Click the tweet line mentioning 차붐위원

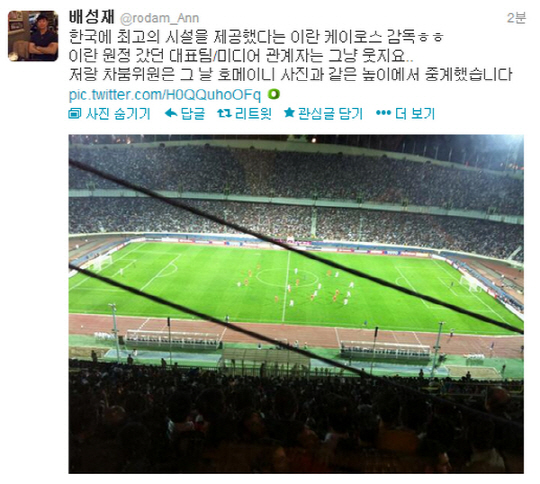coord(290,74)
